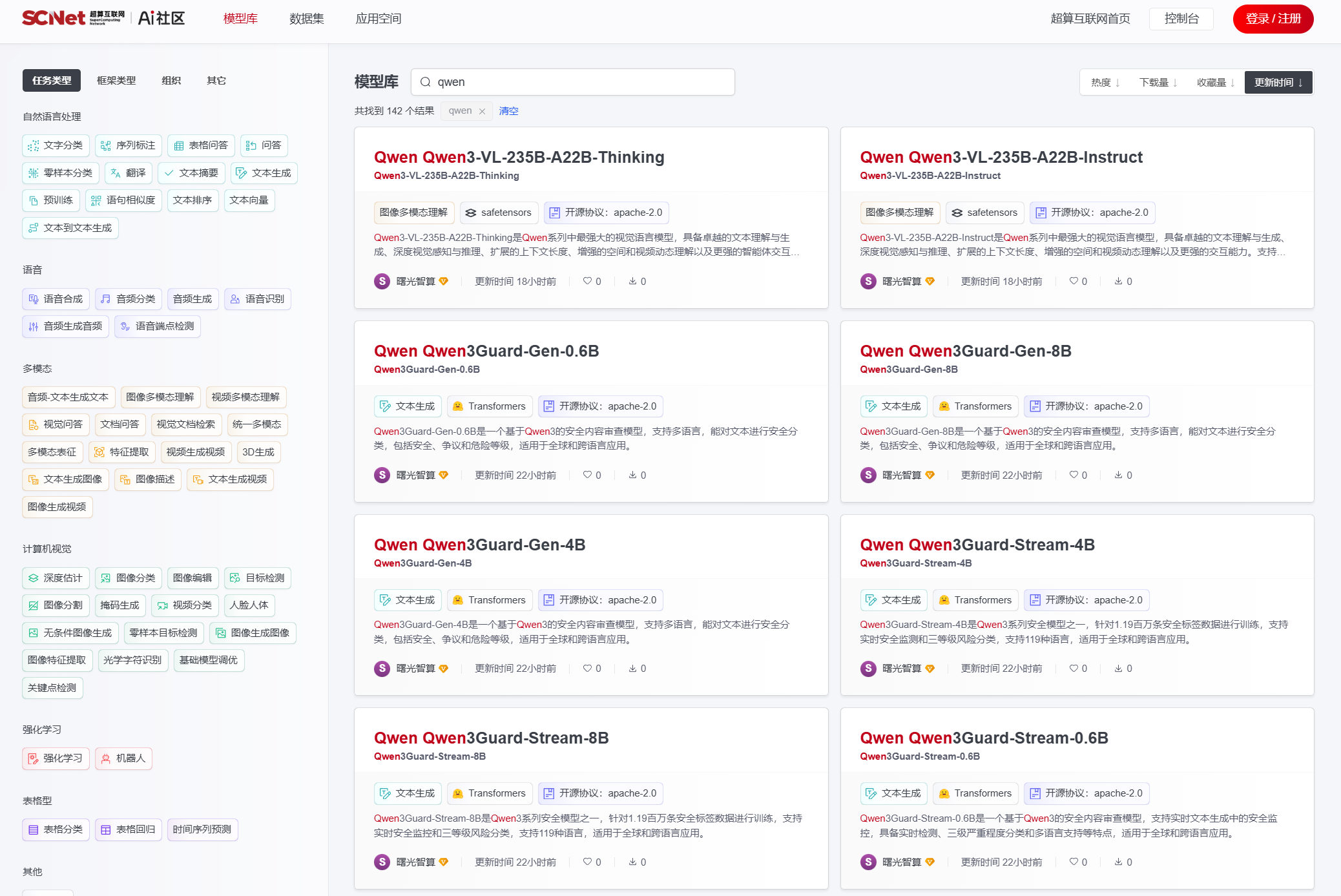
Task: Open the 控制台 button
Action: 1181,19
